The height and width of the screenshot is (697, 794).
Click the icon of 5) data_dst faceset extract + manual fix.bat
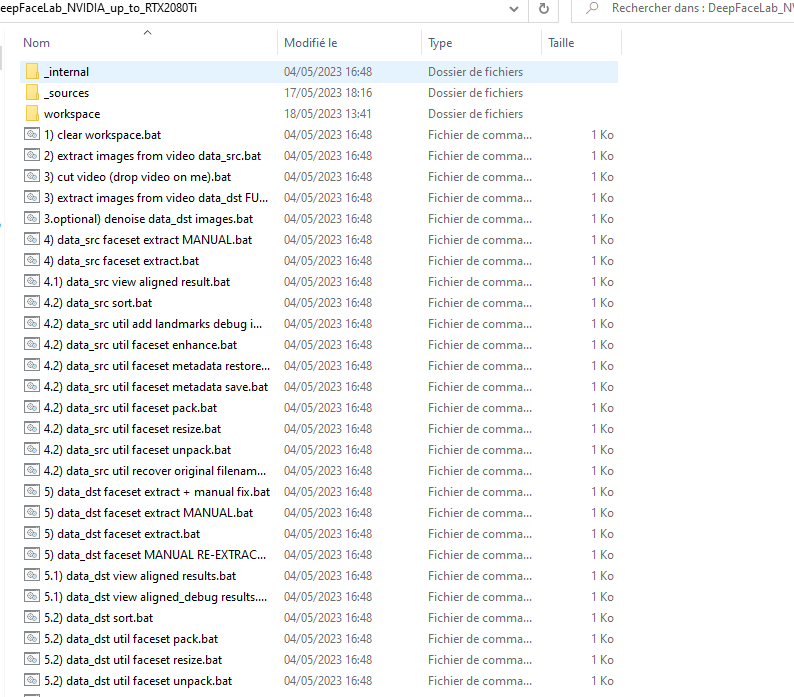point(32,491)
